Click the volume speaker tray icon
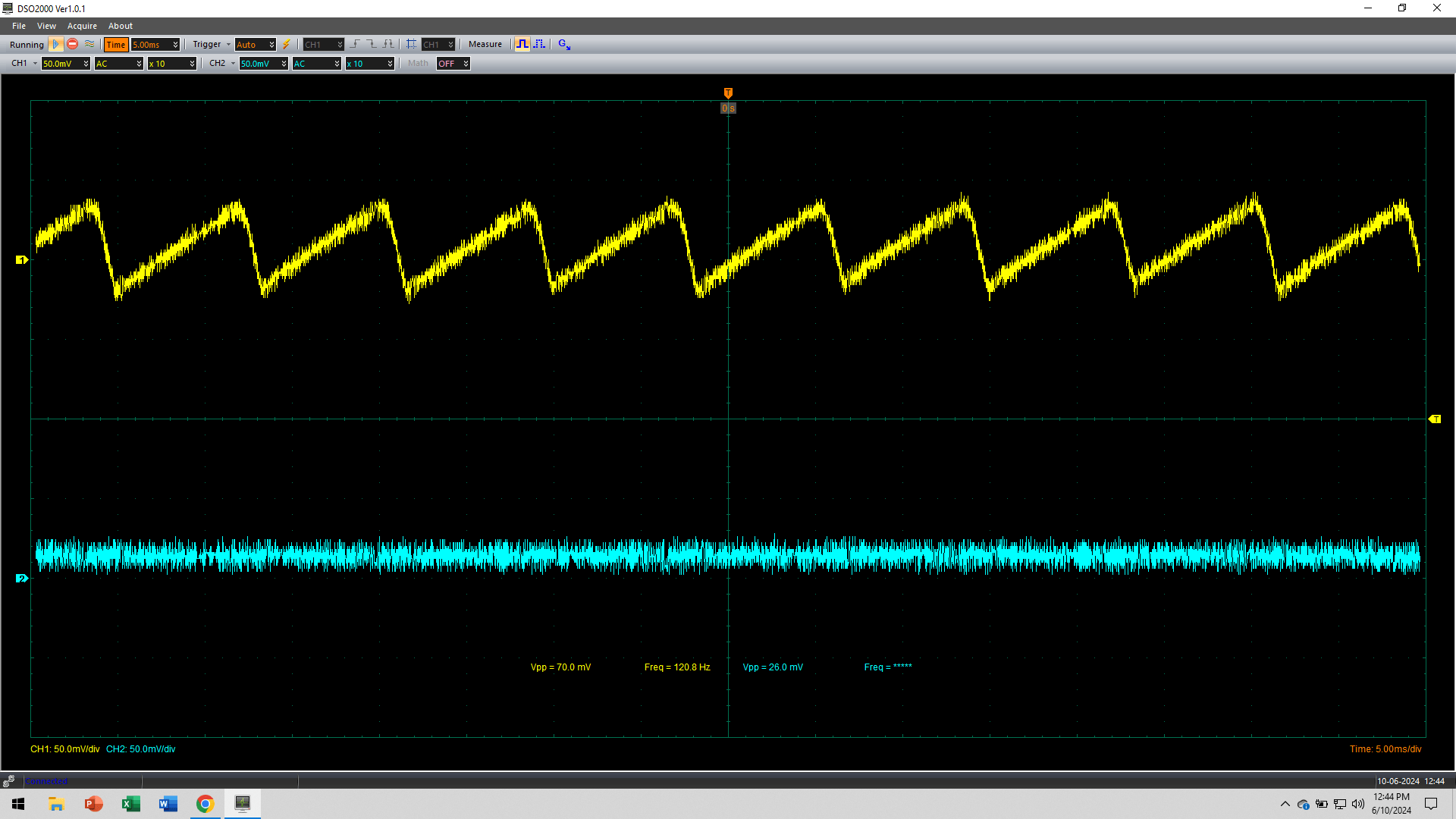The height and width of the screenshot is (819, 1456). point(1357,804)
